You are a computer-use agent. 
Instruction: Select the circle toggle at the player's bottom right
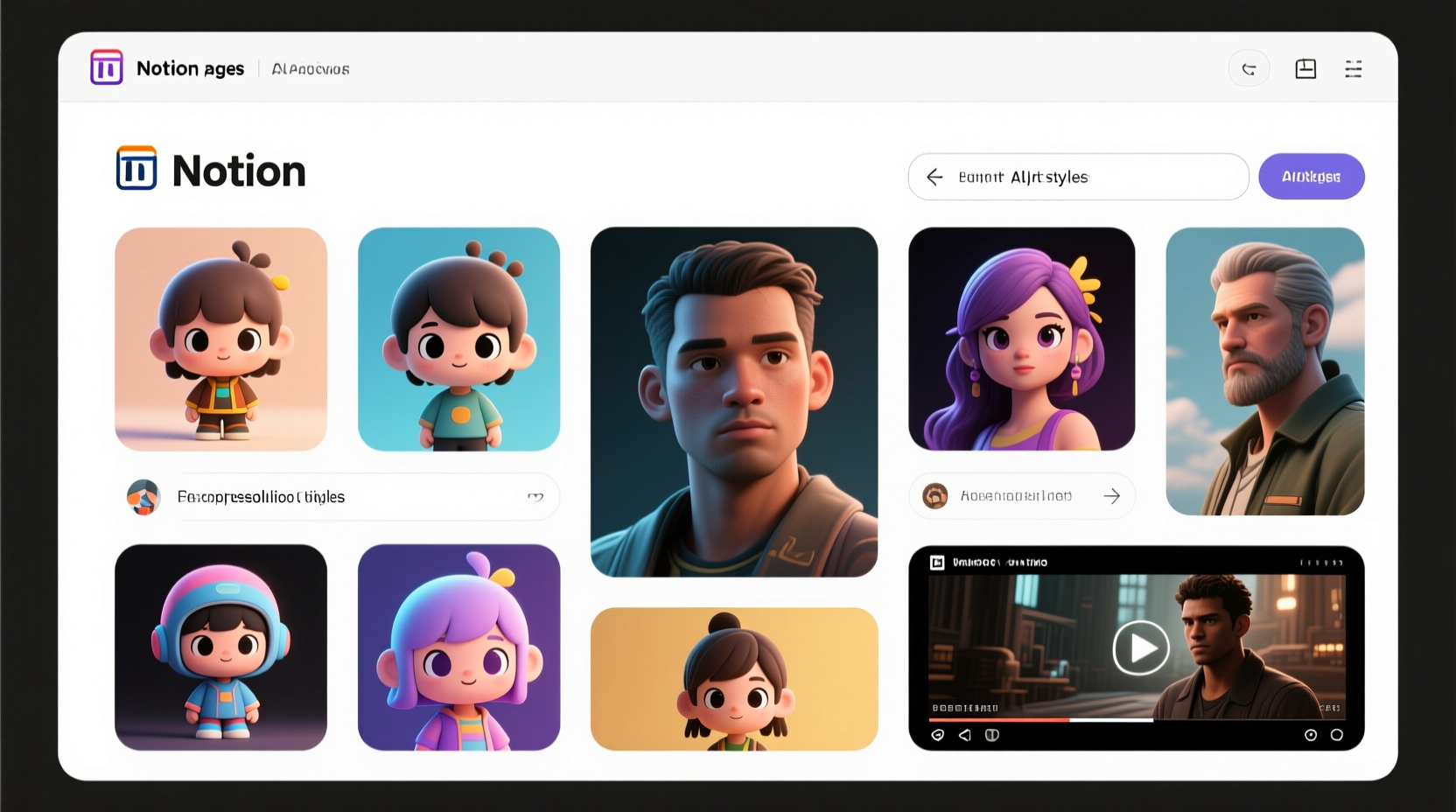(x=1339, y=735)
